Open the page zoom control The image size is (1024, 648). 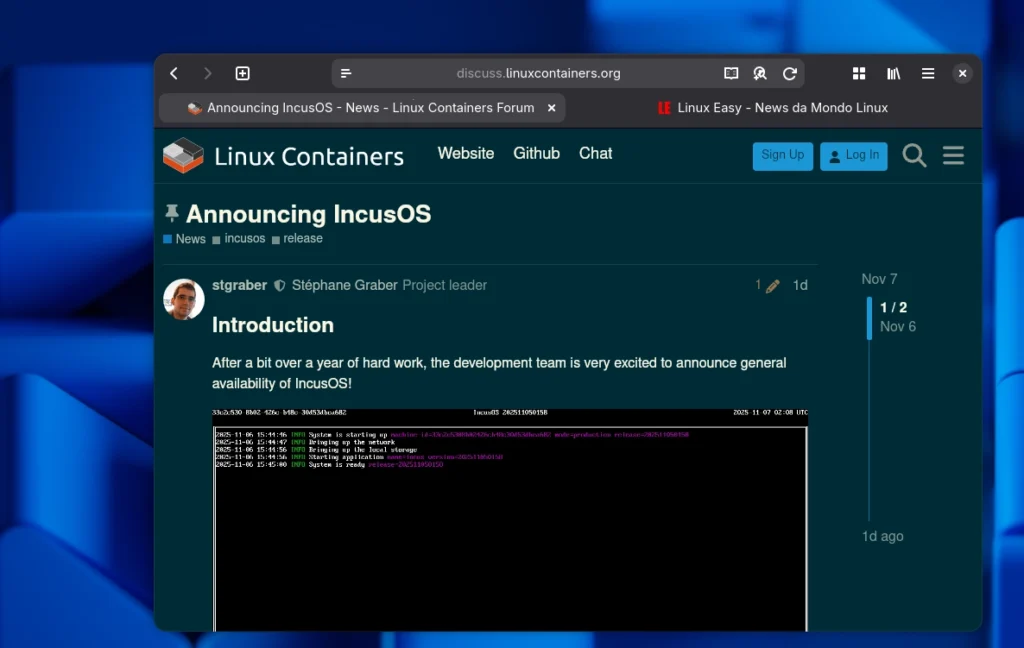pyautogui.click(x=760, y=73)
